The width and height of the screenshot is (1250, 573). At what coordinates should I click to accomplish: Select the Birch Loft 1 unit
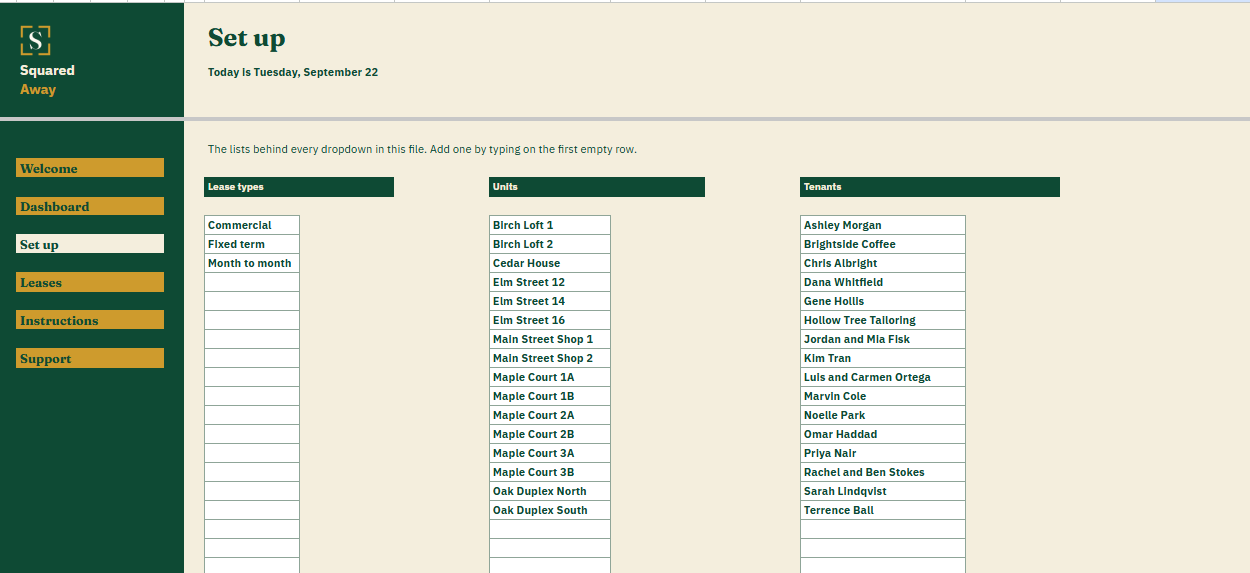coord(550,225)
